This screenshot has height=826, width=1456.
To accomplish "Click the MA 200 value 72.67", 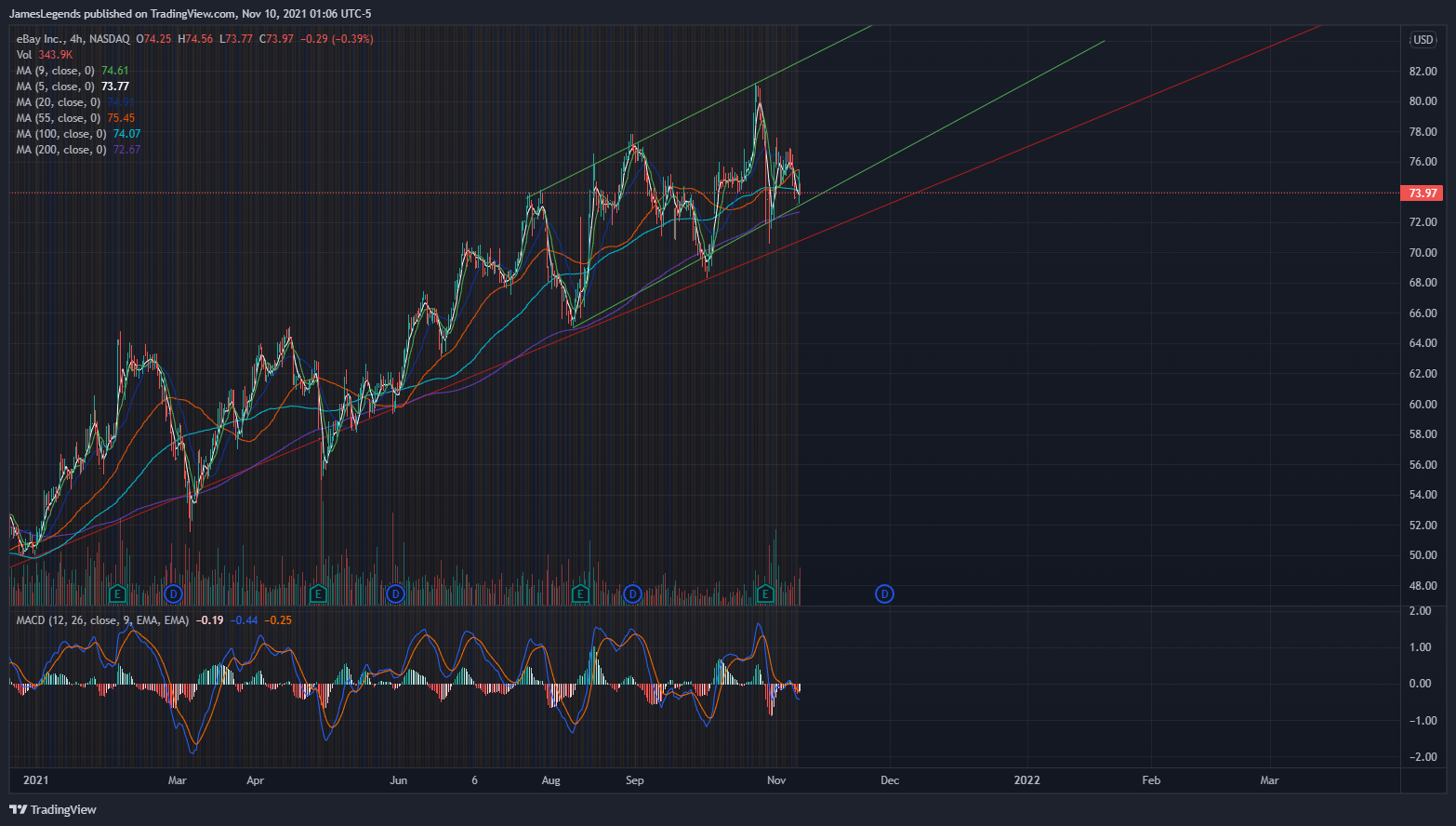I will [x=126, y=150].
